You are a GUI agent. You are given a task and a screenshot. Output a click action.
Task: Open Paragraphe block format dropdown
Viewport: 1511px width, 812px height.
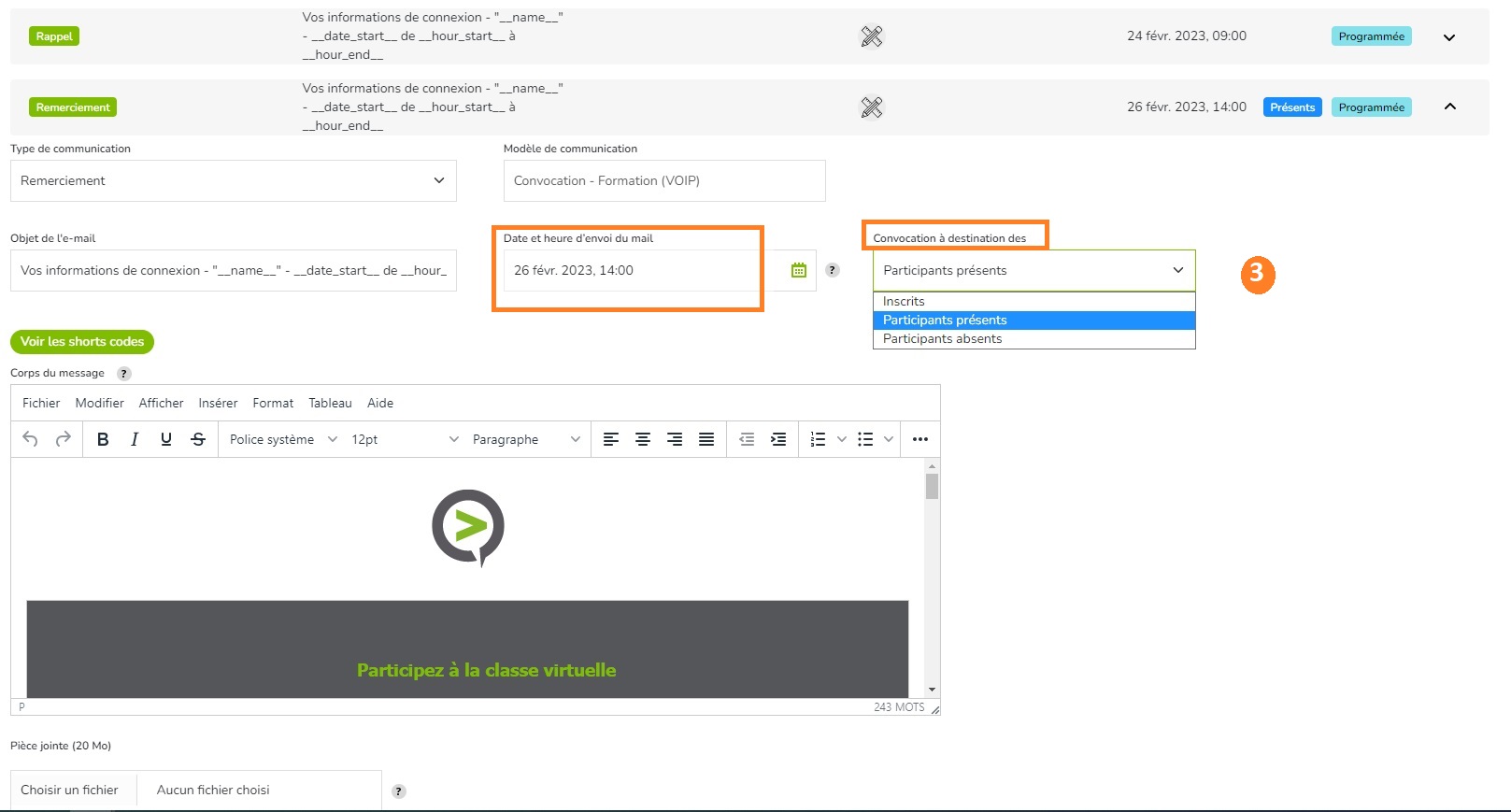tap(526, 439)
